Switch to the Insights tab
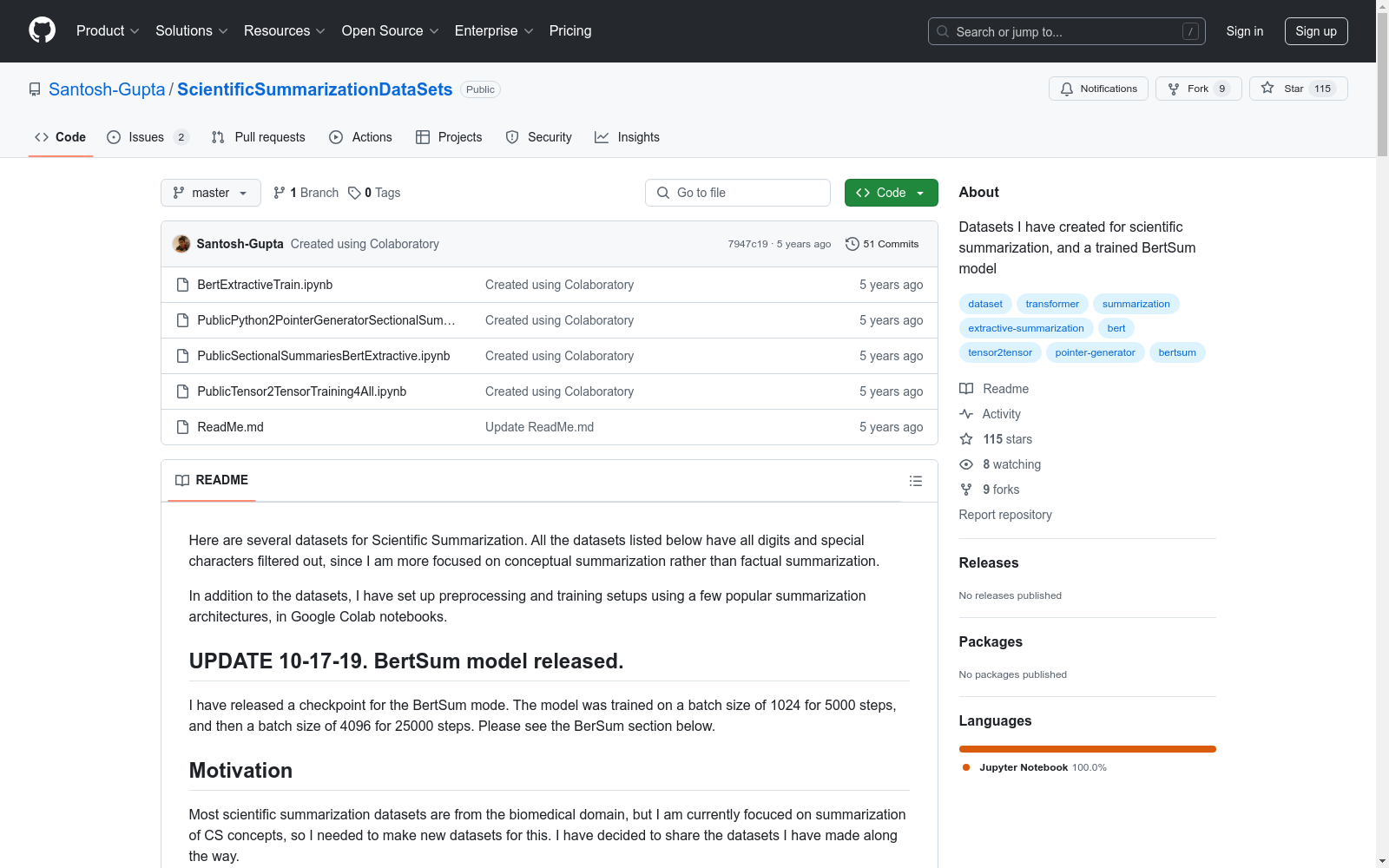 627,137
